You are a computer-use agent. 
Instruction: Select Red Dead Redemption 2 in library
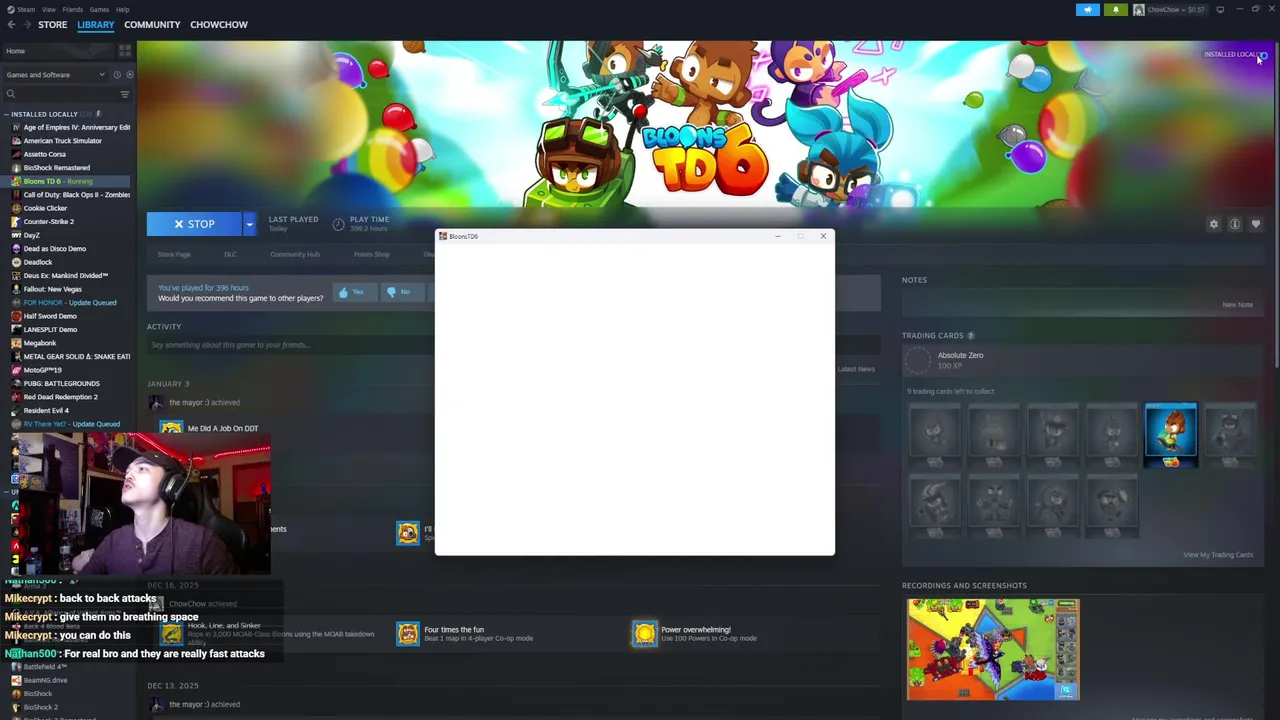pos(60,397)
